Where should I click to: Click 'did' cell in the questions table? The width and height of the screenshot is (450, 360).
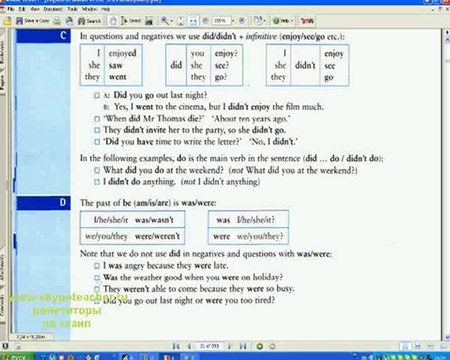click(176, 65)
